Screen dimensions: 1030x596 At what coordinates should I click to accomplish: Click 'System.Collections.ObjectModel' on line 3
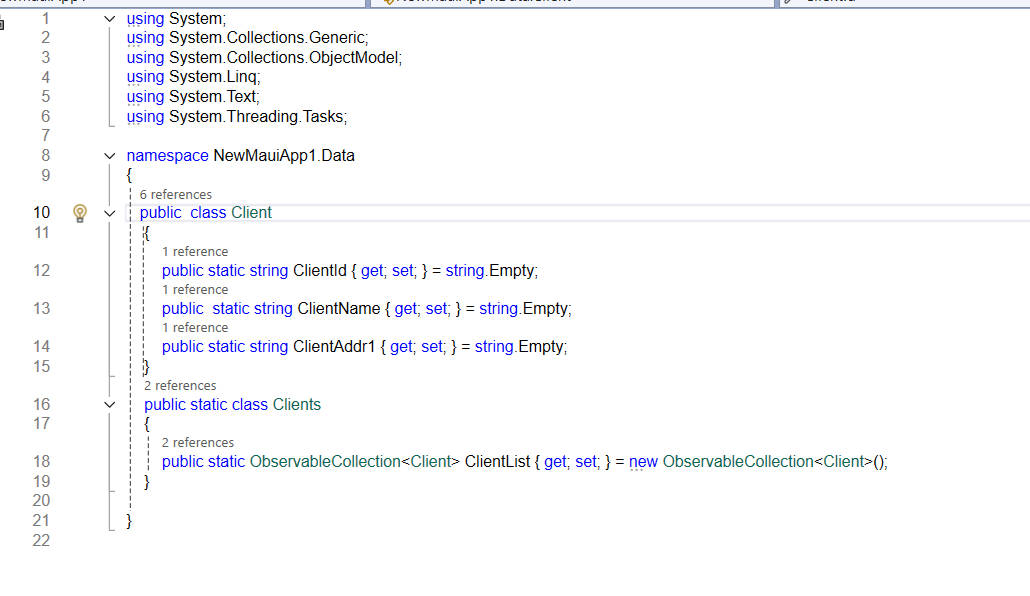(283, 58)
